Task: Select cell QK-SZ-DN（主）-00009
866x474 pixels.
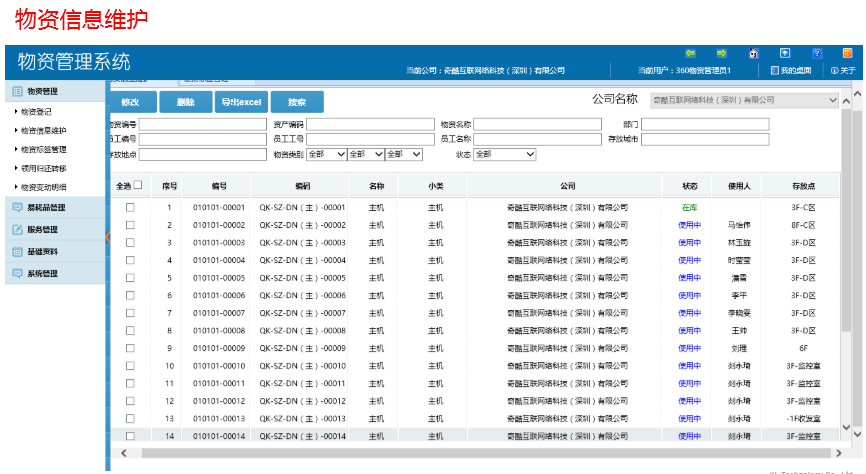Action: 303,349
